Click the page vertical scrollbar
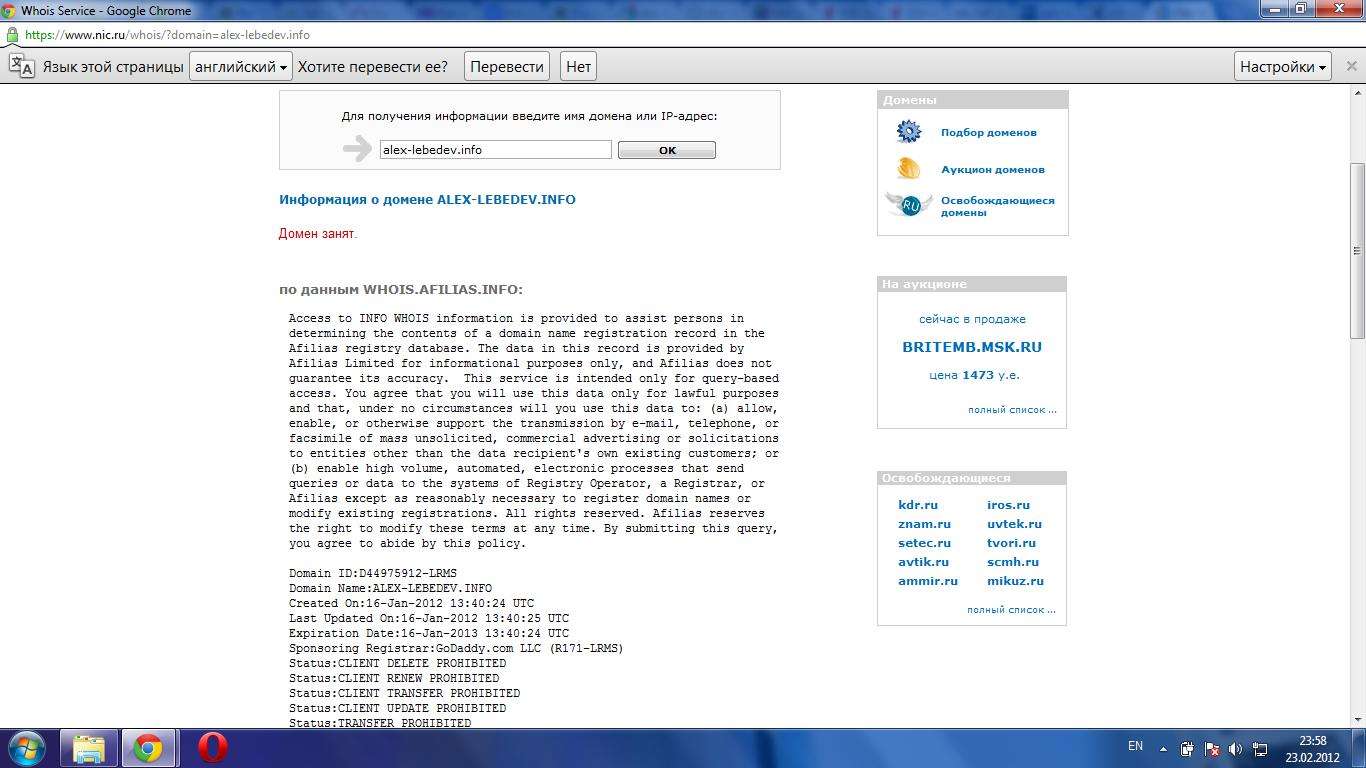 point(1357,250)
